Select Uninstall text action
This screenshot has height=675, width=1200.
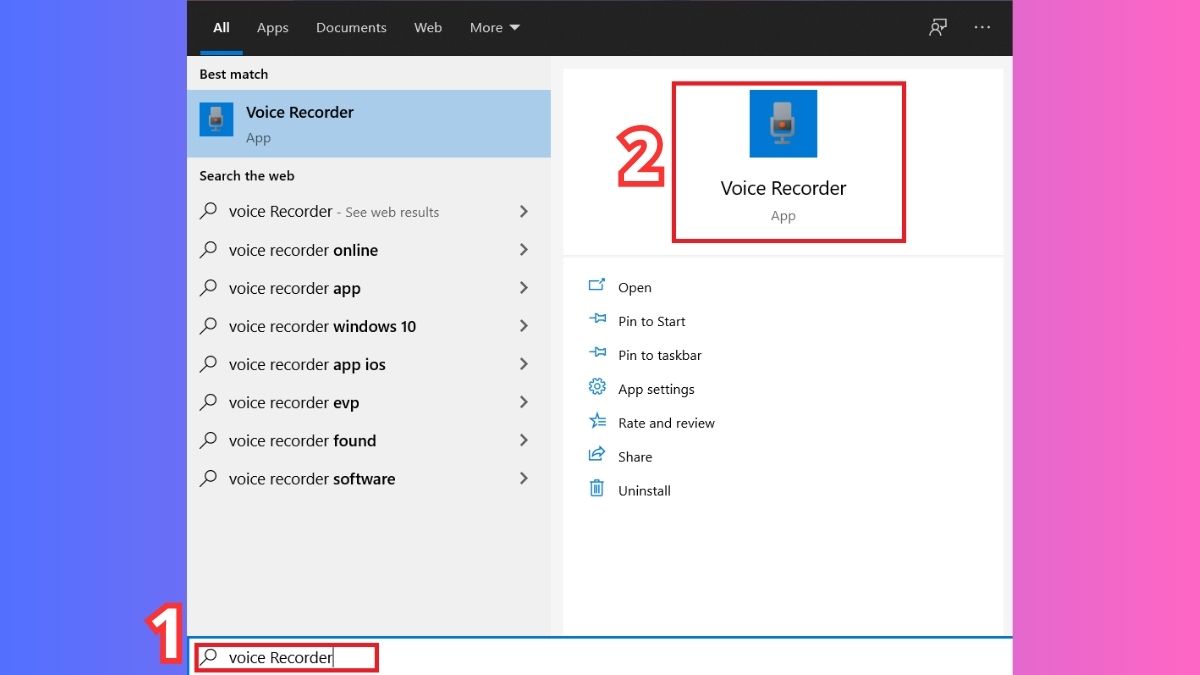point(644,491)
